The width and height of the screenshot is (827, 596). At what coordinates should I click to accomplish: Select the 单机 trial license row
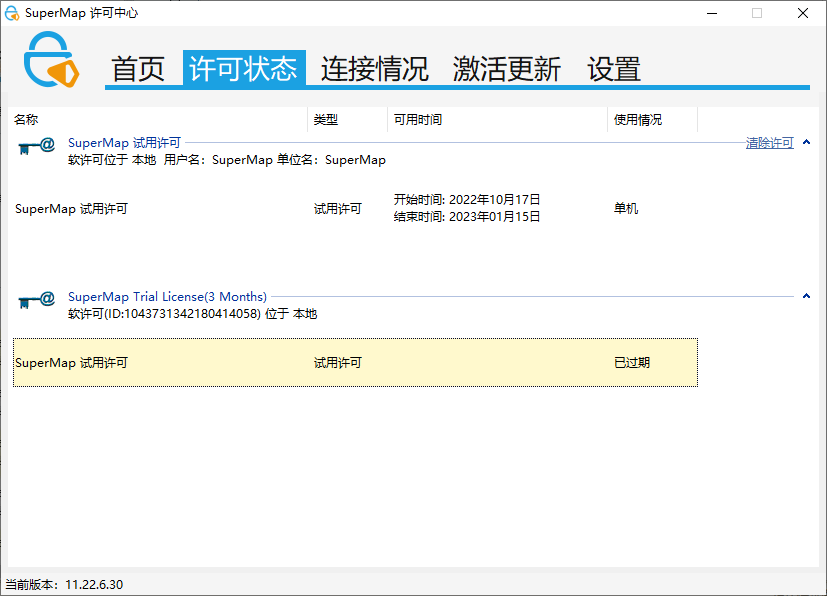tap(355, 209)
